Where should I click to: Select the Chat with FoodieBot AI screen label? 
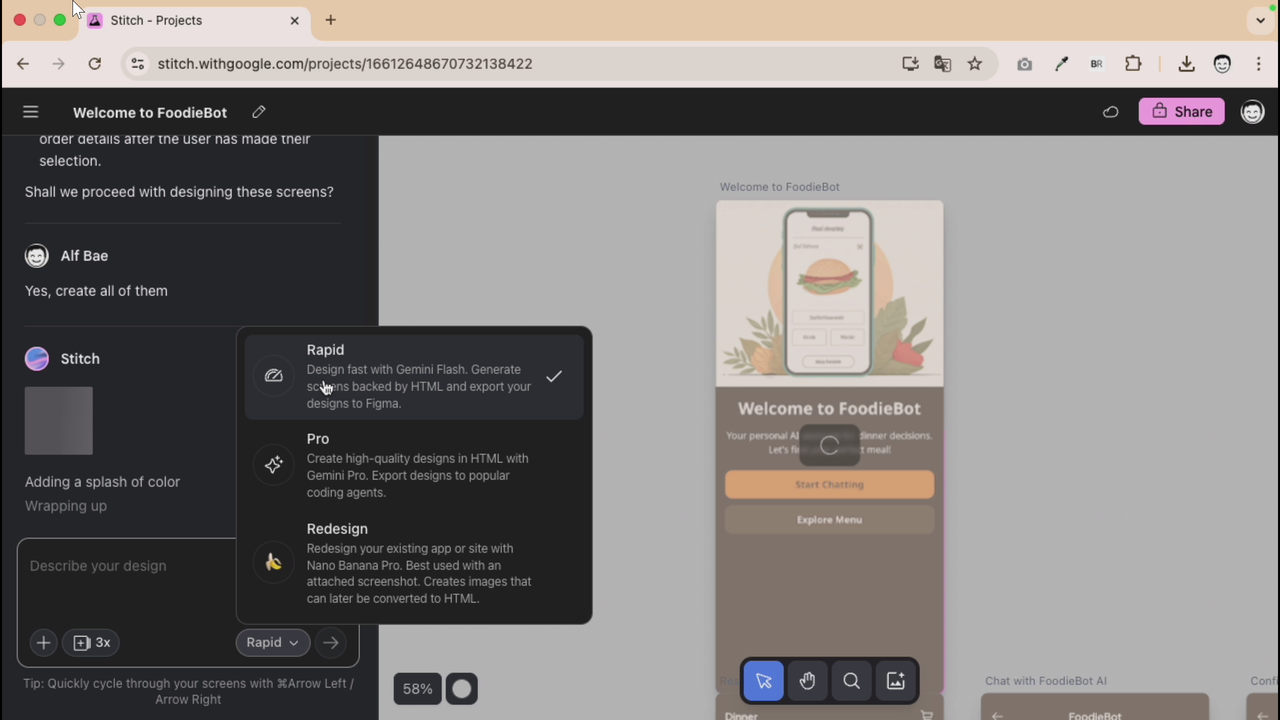coord(1045,681)
